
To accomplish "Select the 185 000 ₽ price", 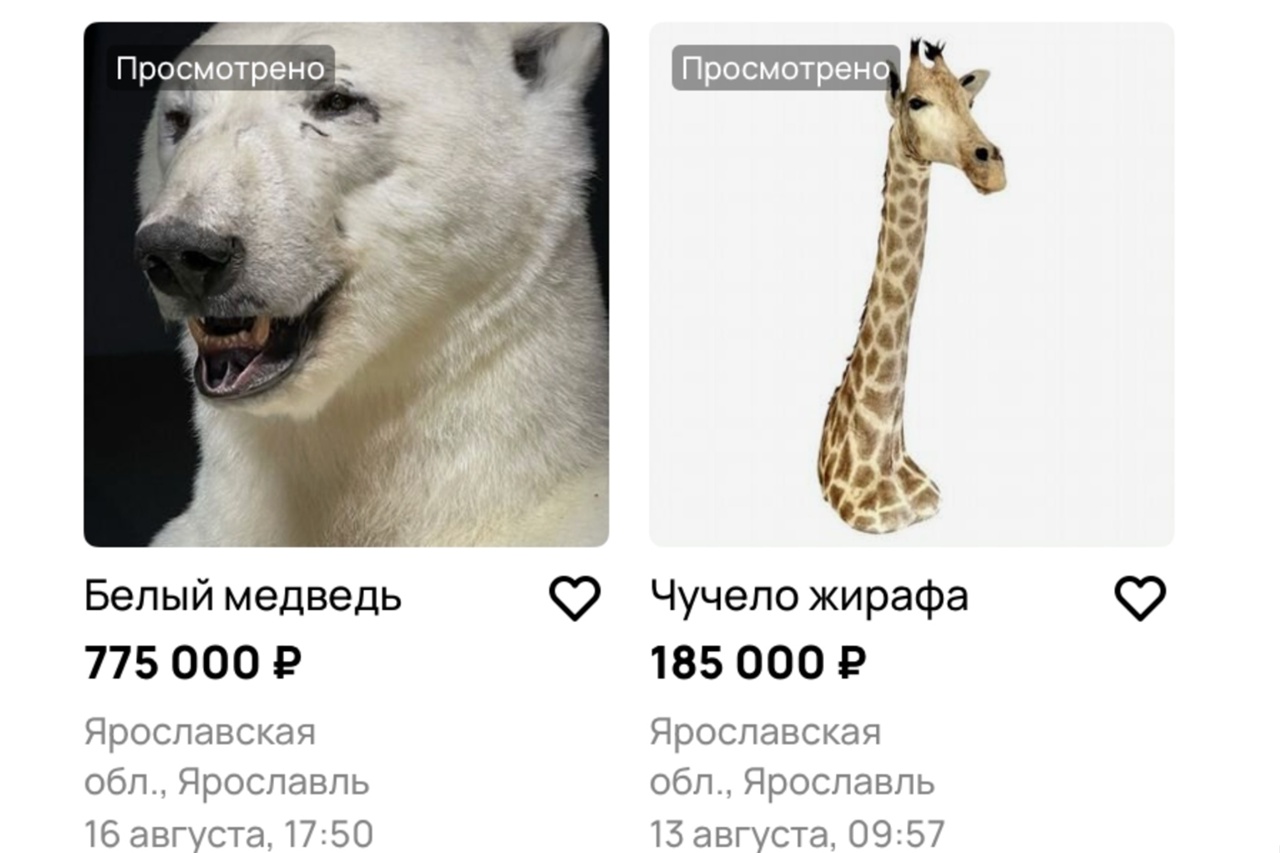I will [x=758, y=663].
